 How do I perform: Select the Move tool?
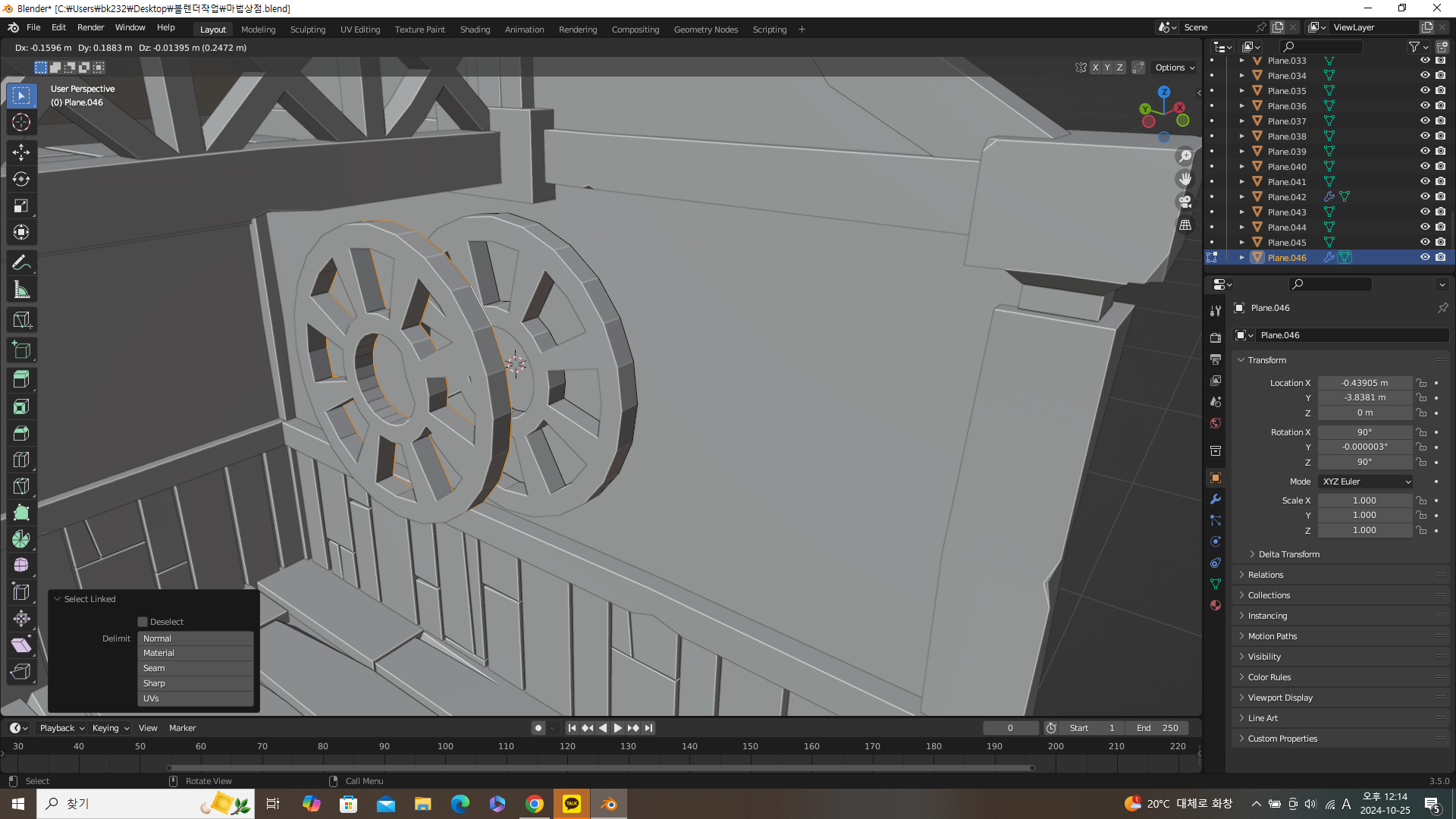21,152
